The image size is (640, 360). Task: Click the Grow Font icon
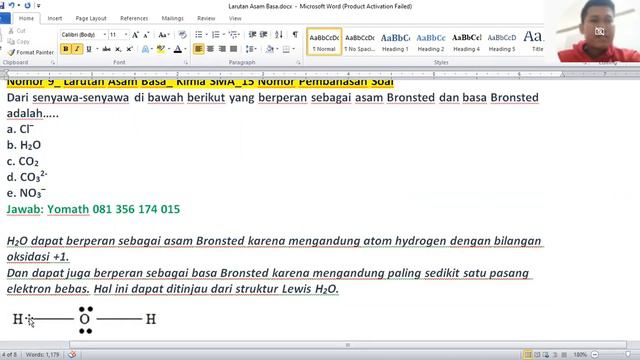(135, 35)
